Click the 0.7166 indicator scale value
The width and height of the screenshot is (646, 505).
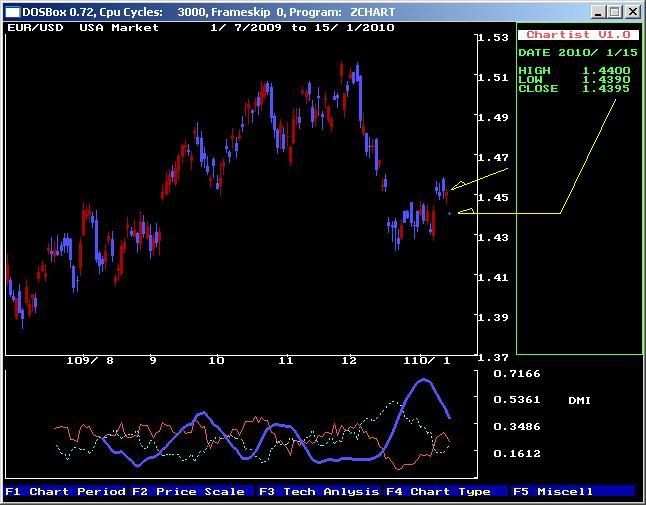pyautogui.click(x=517, y=374)
